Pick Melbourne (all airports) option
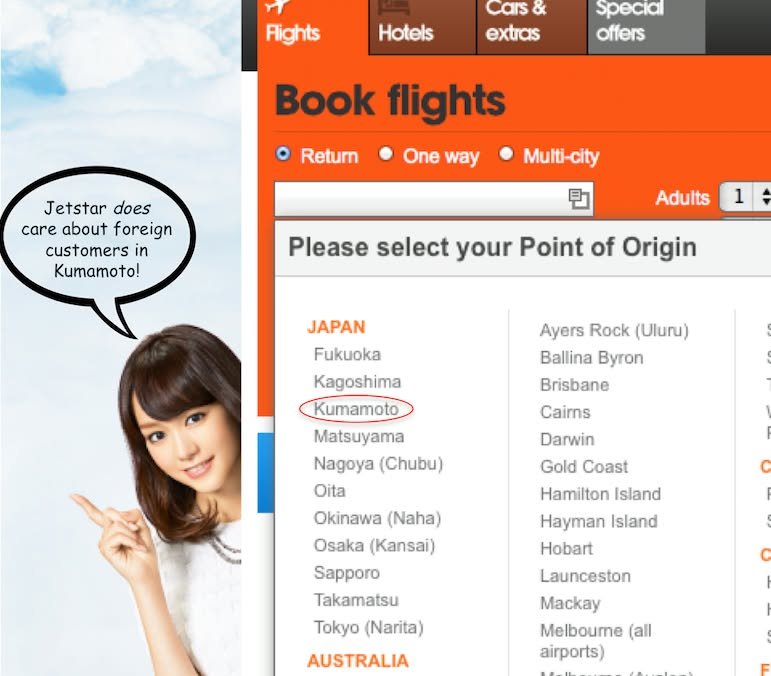The width and height of the screenshot is (771, 676). pyautogui.click(x=595, y=641)
